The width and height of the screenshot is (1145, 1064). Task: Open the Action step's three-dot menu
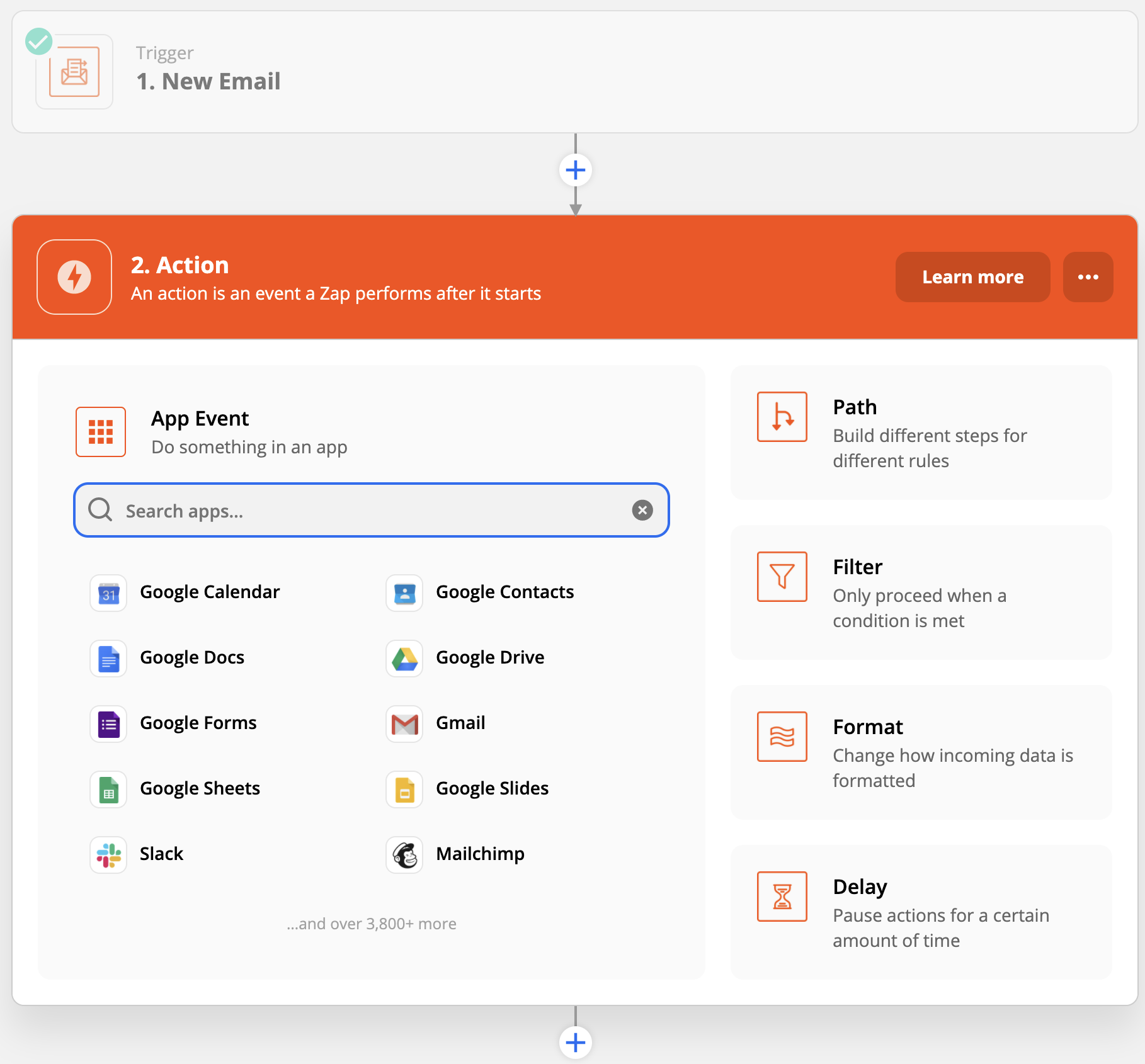1088,277
